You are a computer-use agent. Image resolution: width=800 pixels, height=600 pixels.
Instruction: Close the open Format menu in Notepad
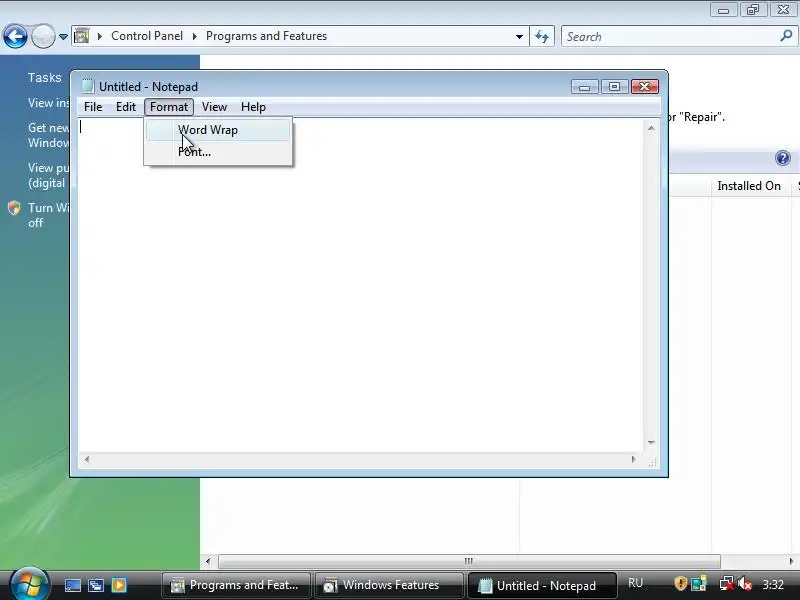[x=169, y=107]
